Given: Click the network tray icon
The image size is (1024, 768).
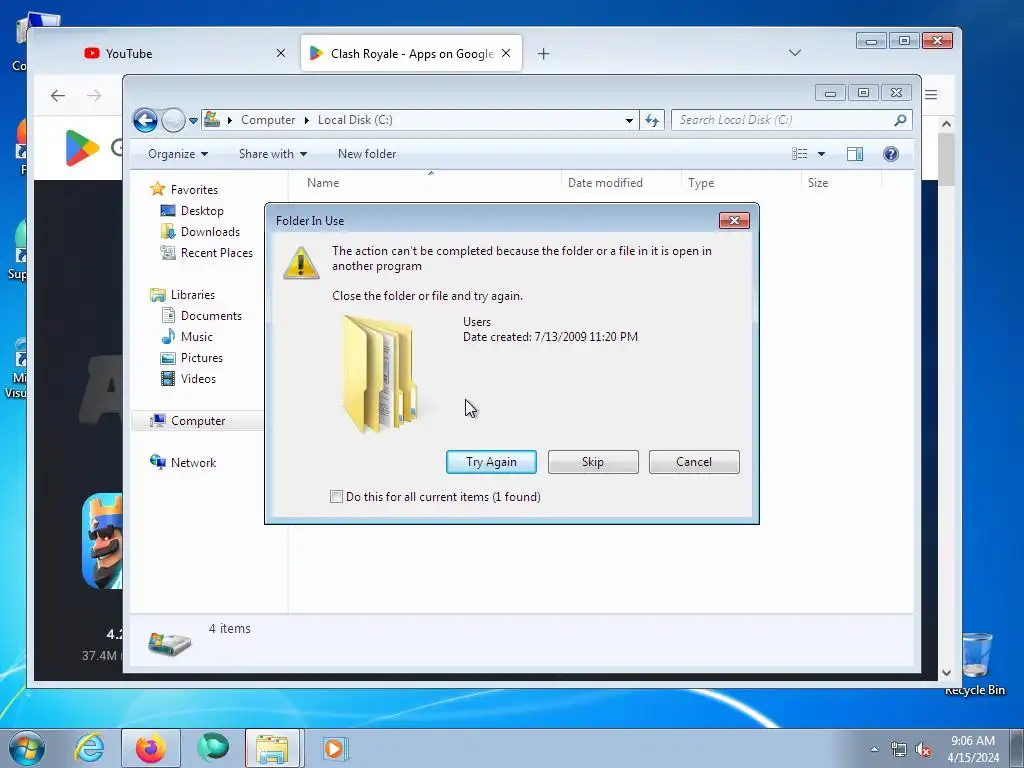Looking at the screenshot, I should pos(899,749).
